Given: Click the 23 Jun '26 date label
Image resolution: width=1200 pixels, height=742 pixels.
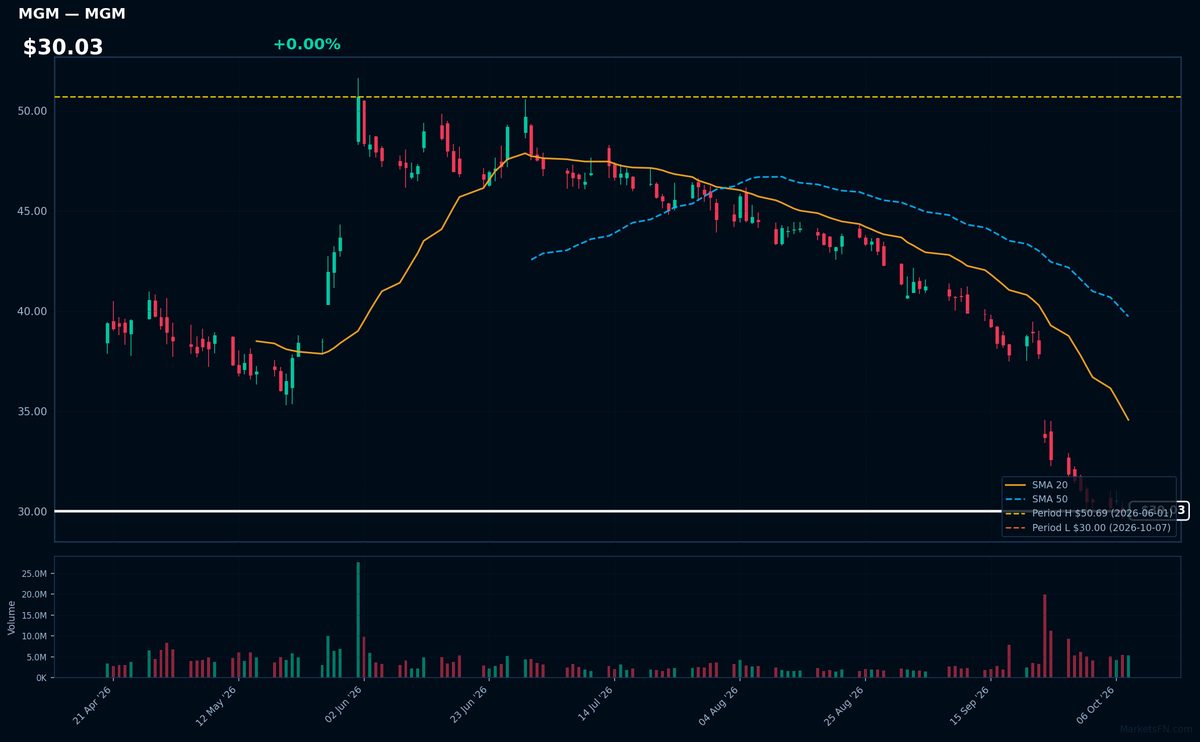Looking at the screenshot, I should (x=467, y=704).
